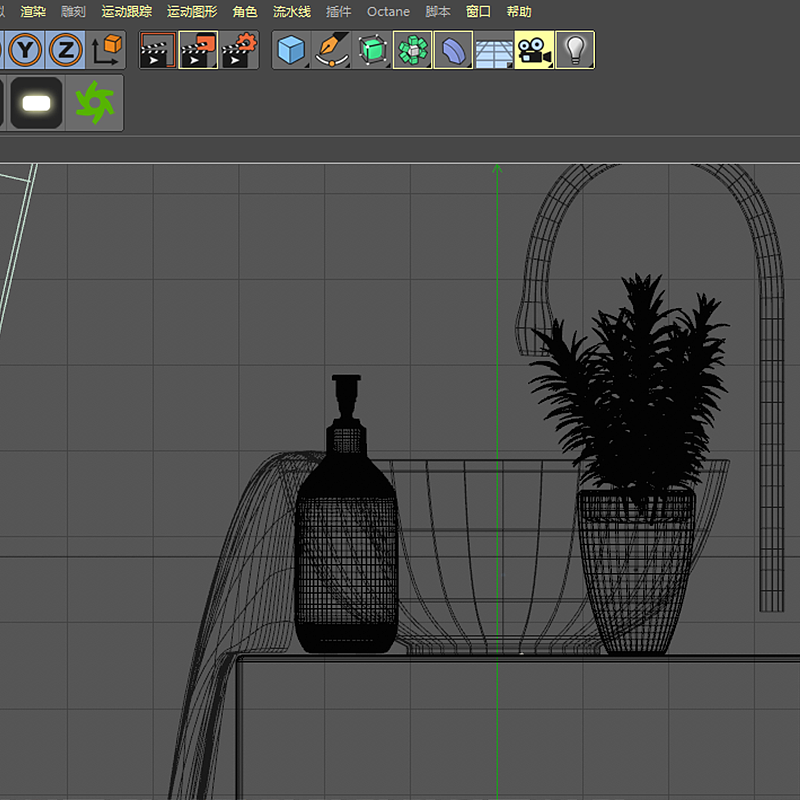Add Subdivision Surface generator icon
800x800 pixels.
pyautogui.click(x=372, y=49)
